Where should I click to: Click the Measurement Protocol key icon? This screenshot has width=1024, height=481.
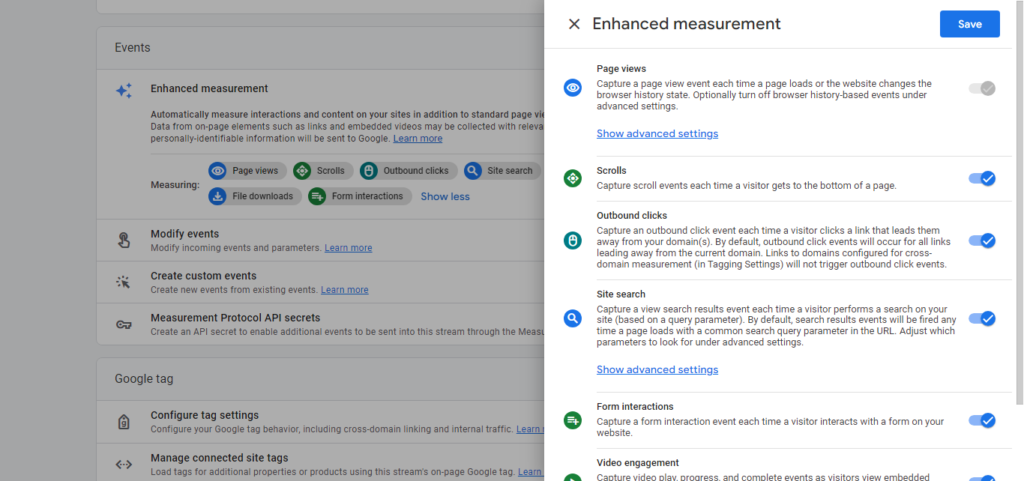(124, 324)
